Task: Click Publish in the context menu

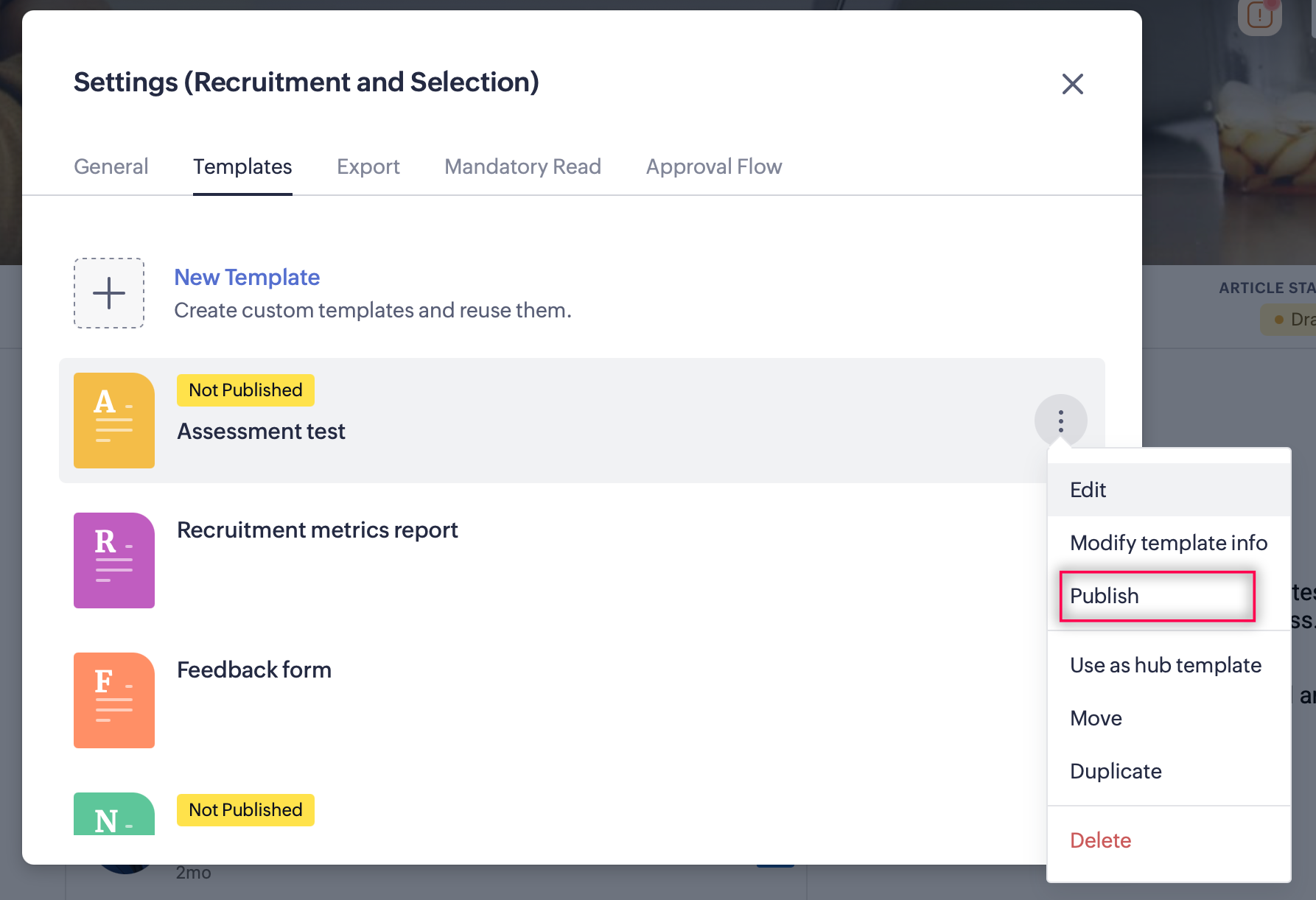Action: click(x=1105, y=596)
